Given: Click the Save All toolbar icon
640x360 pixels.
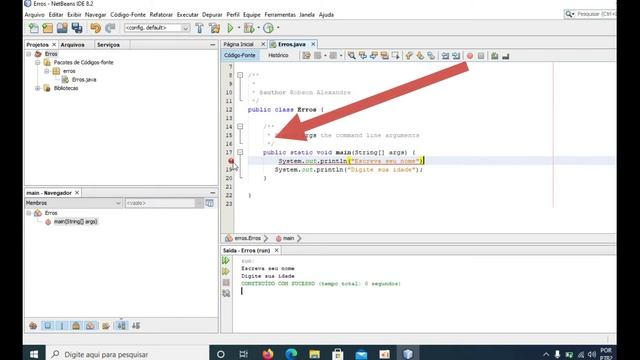Looking at the screenshot, I should [77, 28].
